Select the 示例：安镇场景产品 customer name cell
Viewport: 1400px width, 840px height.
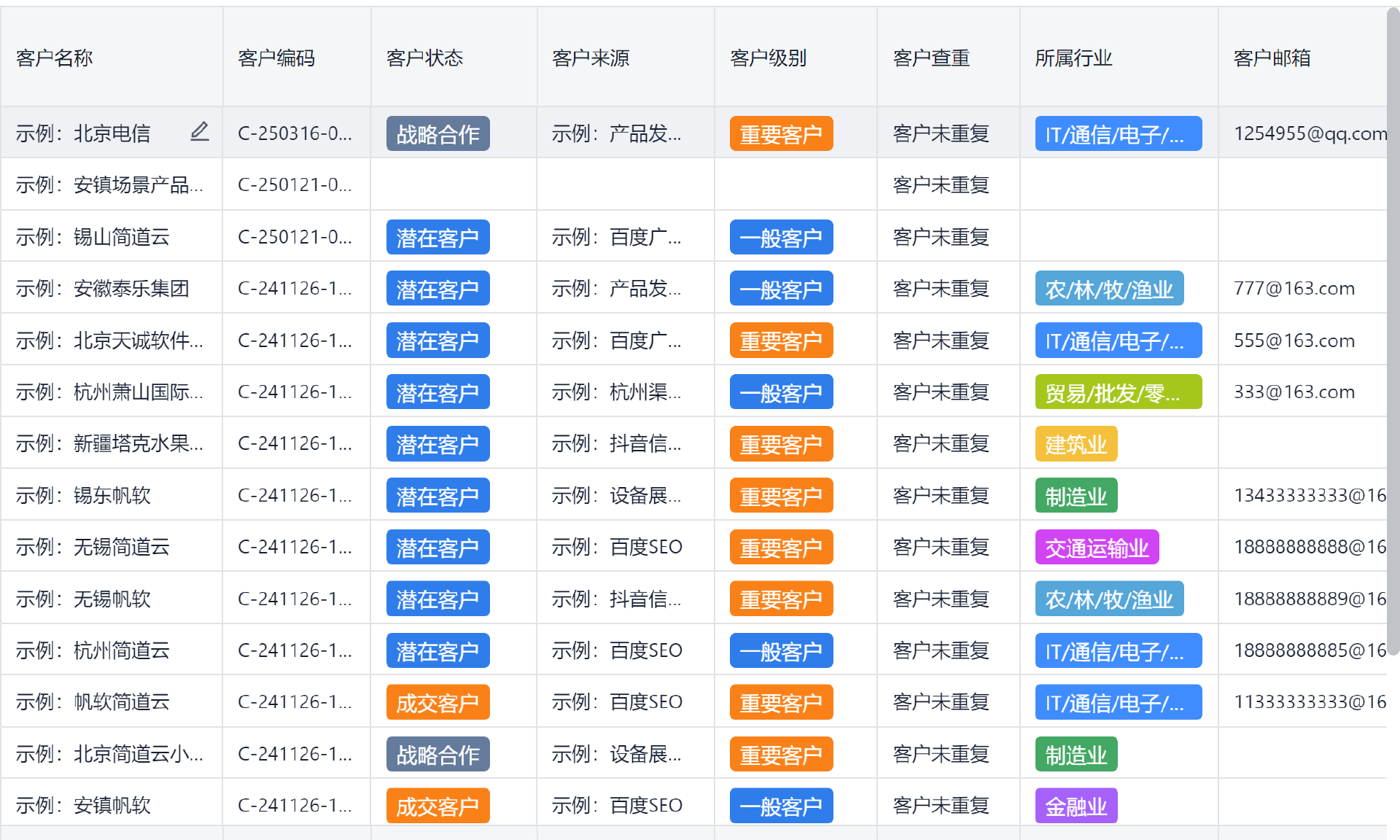[109, 185]
